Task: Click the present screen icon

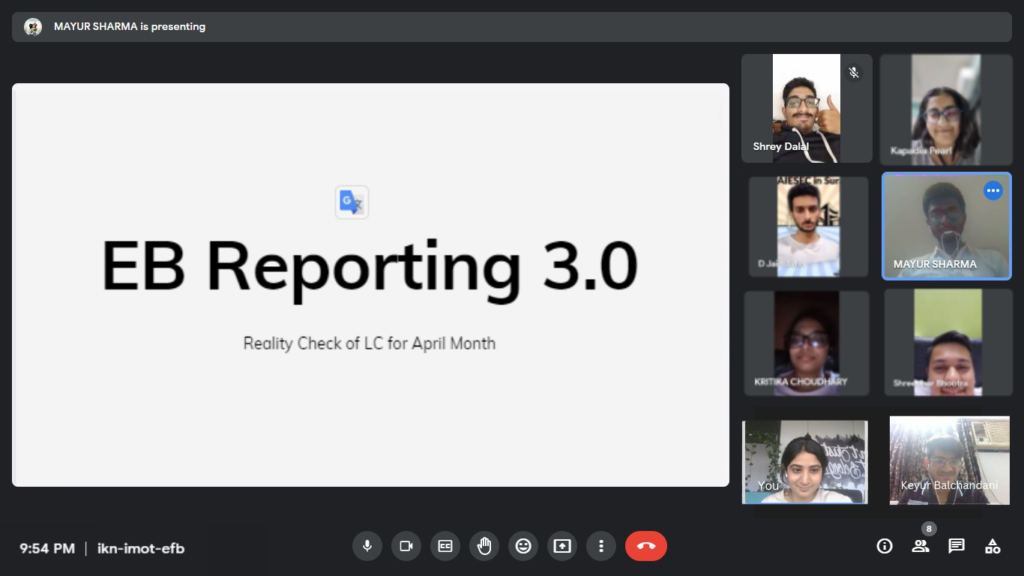Action: (x=562, y=546)
